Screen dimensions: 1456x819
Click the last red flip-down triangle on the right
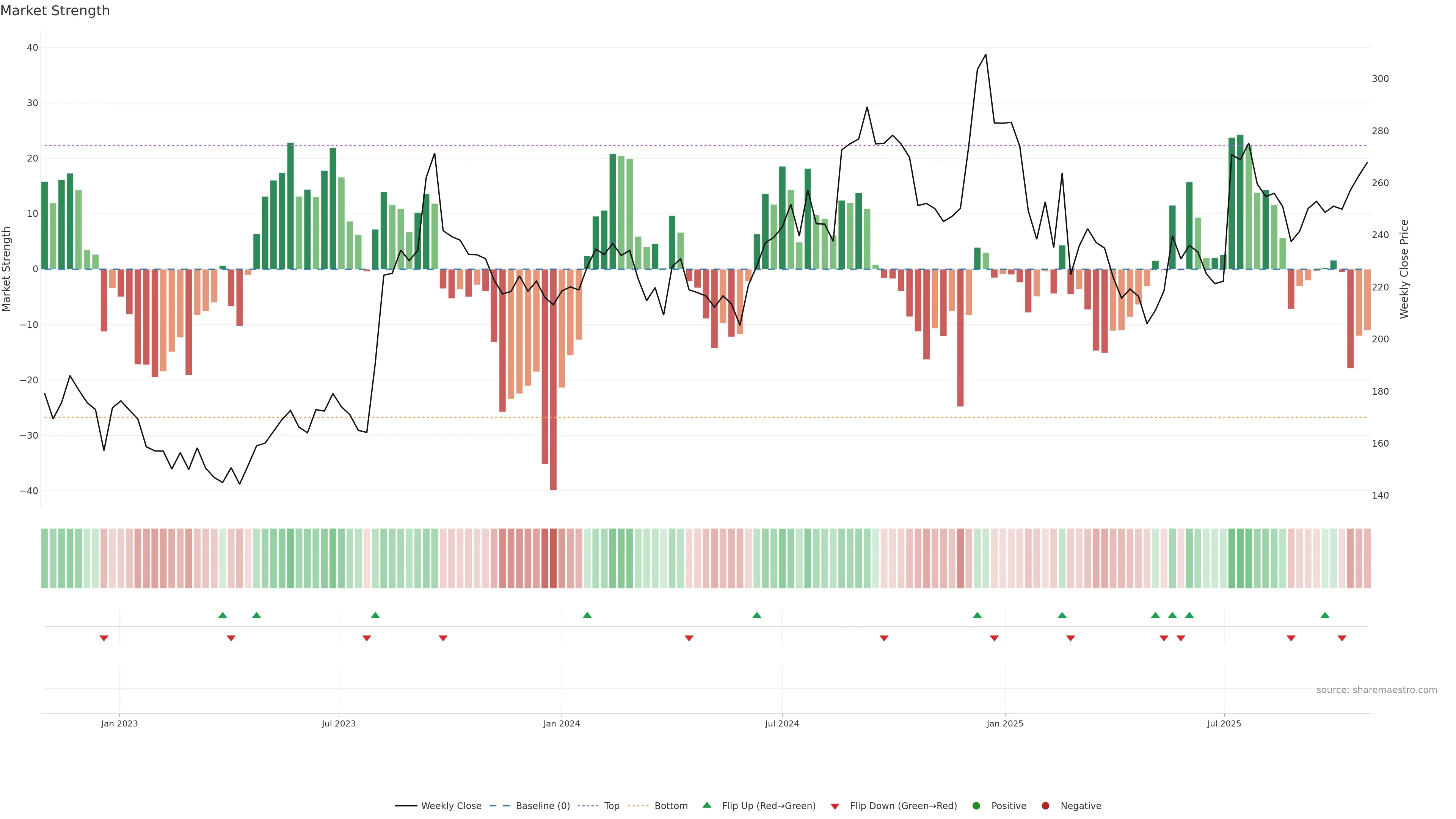tap(1342, 638)
